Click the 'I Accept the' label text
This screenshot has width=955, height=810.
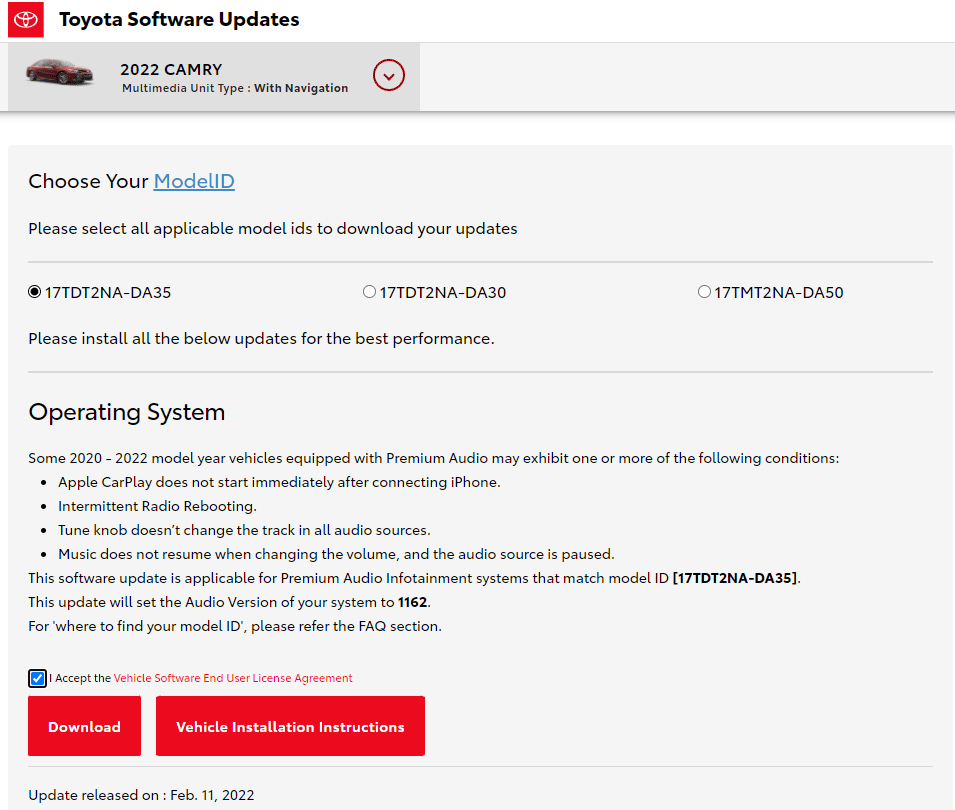tap(80, 678)
